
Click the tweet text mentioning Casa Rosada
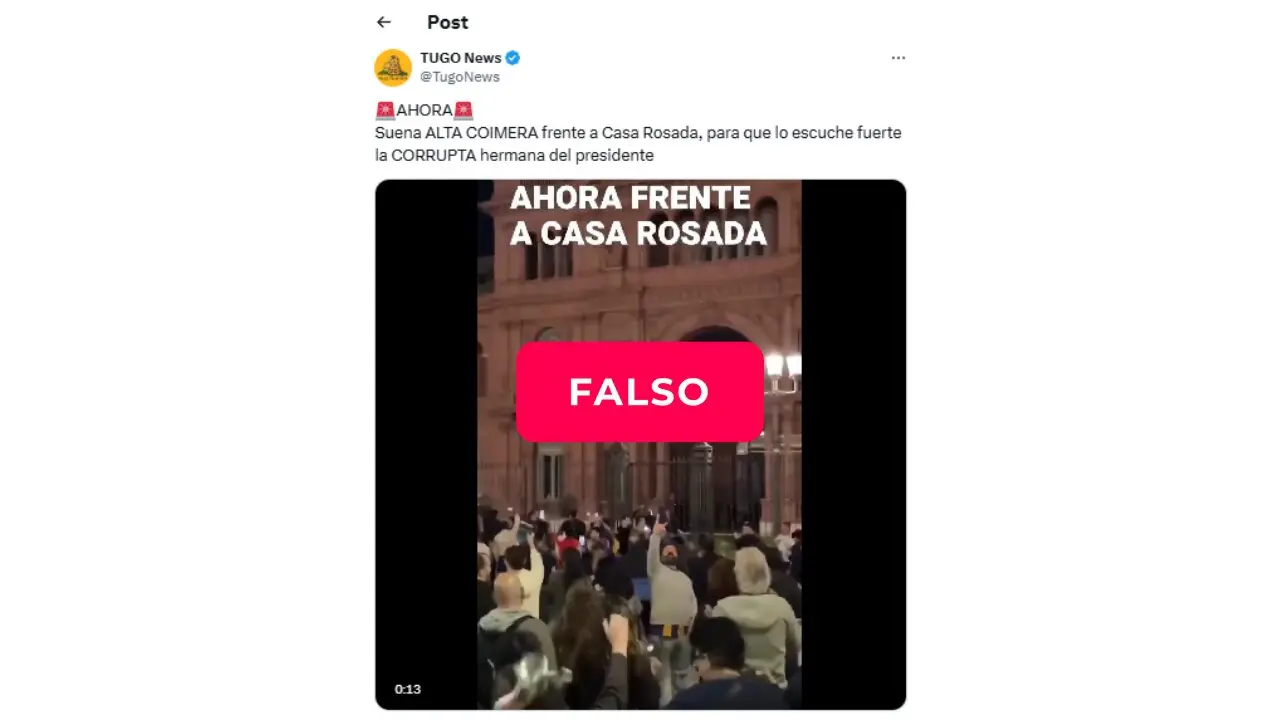point(638,144)
